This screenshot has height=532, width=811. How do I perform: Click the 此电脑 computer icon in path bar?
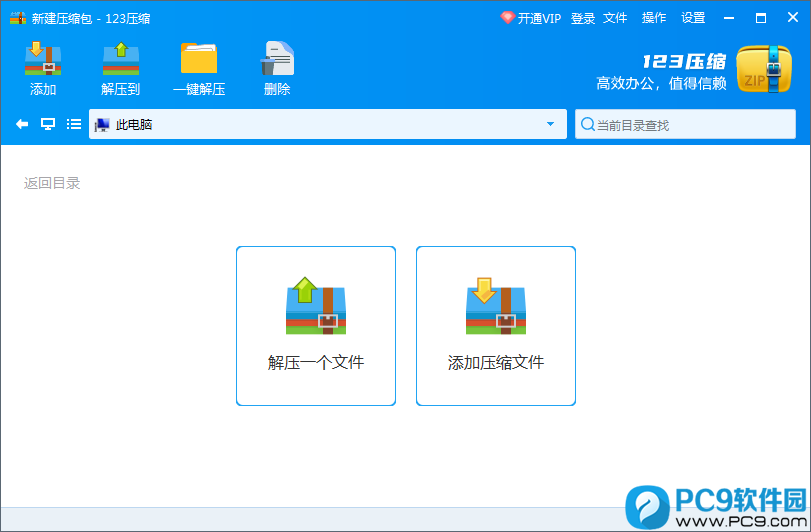click(x=102, y=125)
